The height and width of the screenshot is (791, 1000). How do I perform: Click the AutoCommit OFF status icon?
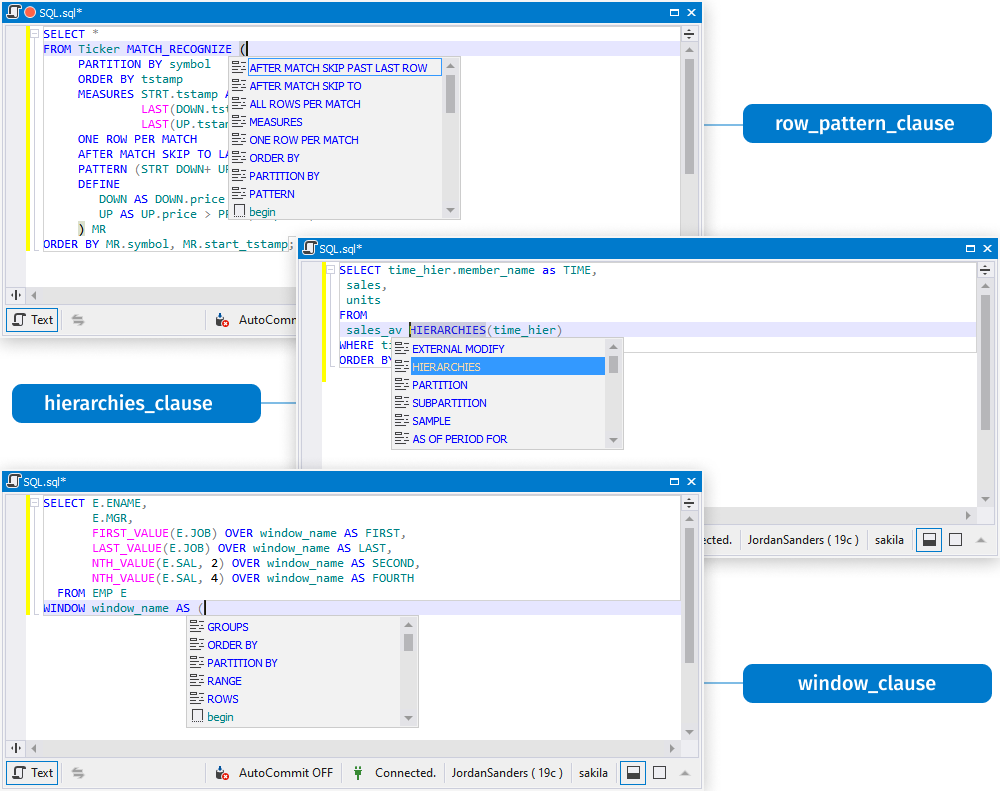pyautogui.click(x=222, y=773)
